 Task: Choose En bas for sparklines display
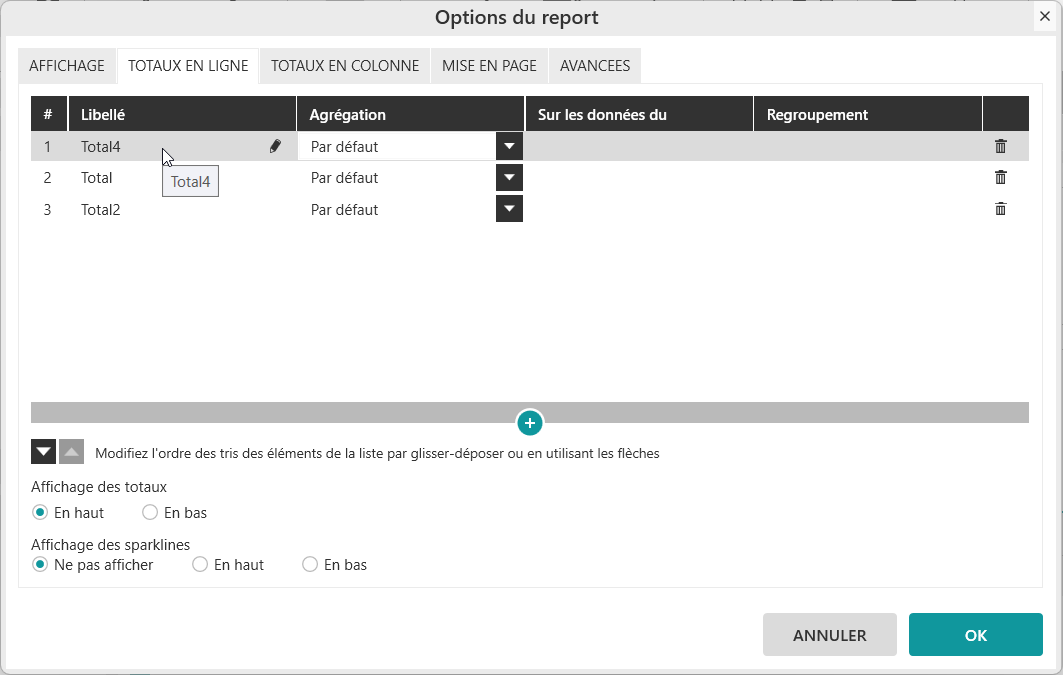(x=310, y=564)
